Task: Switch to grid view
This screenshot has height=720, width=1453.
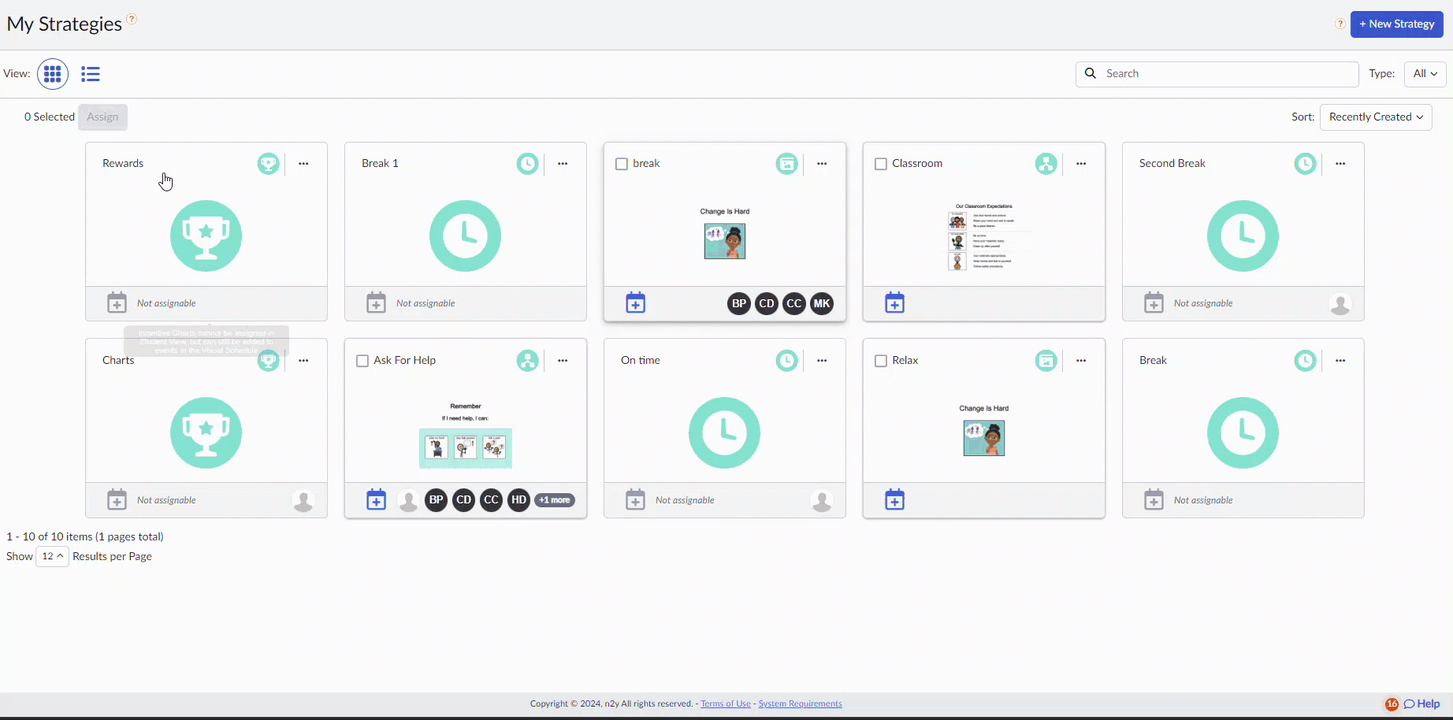Action: tap(53, 74)
